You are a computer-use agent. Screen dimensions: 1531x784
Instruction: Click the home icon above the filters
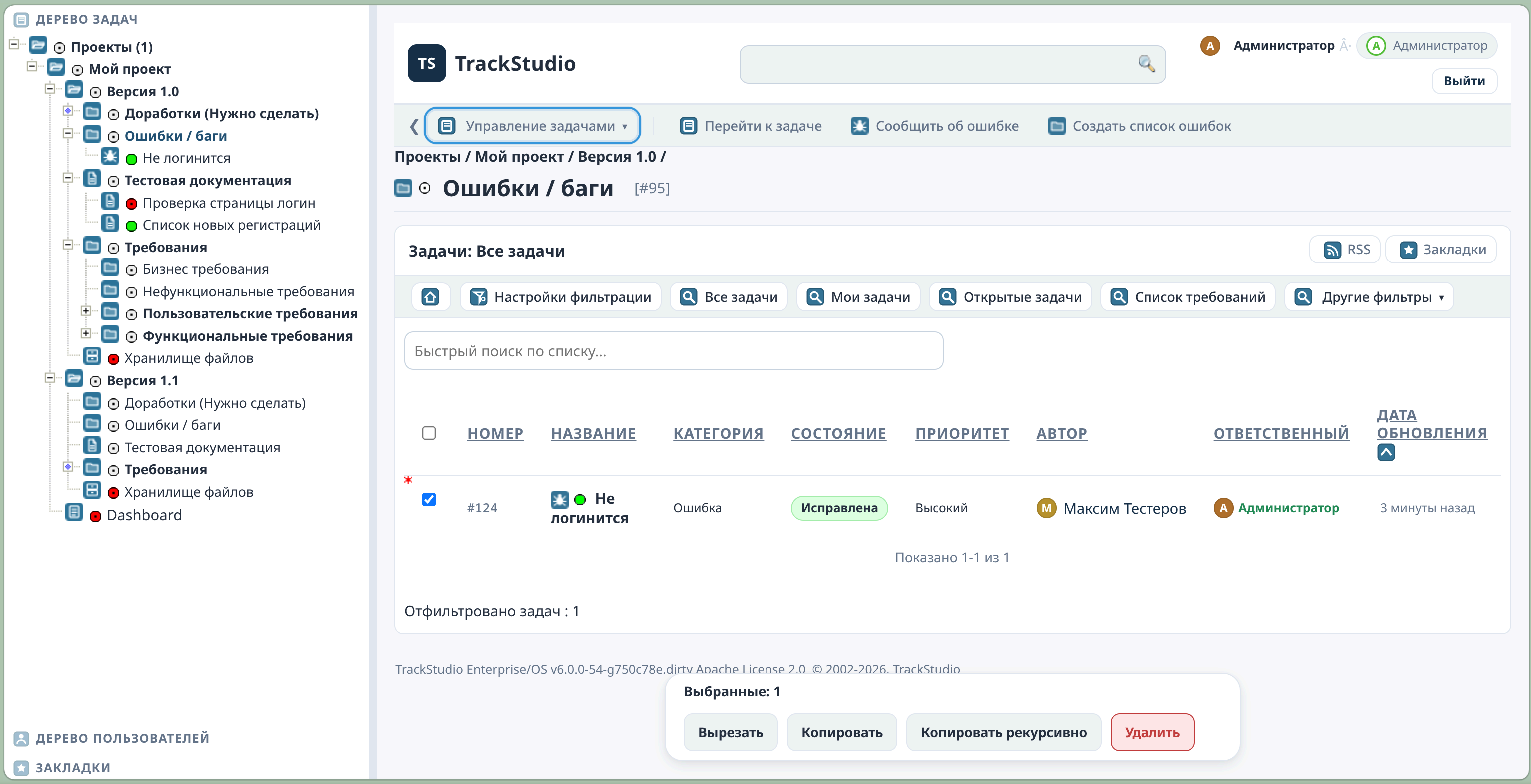click(431, 297)
